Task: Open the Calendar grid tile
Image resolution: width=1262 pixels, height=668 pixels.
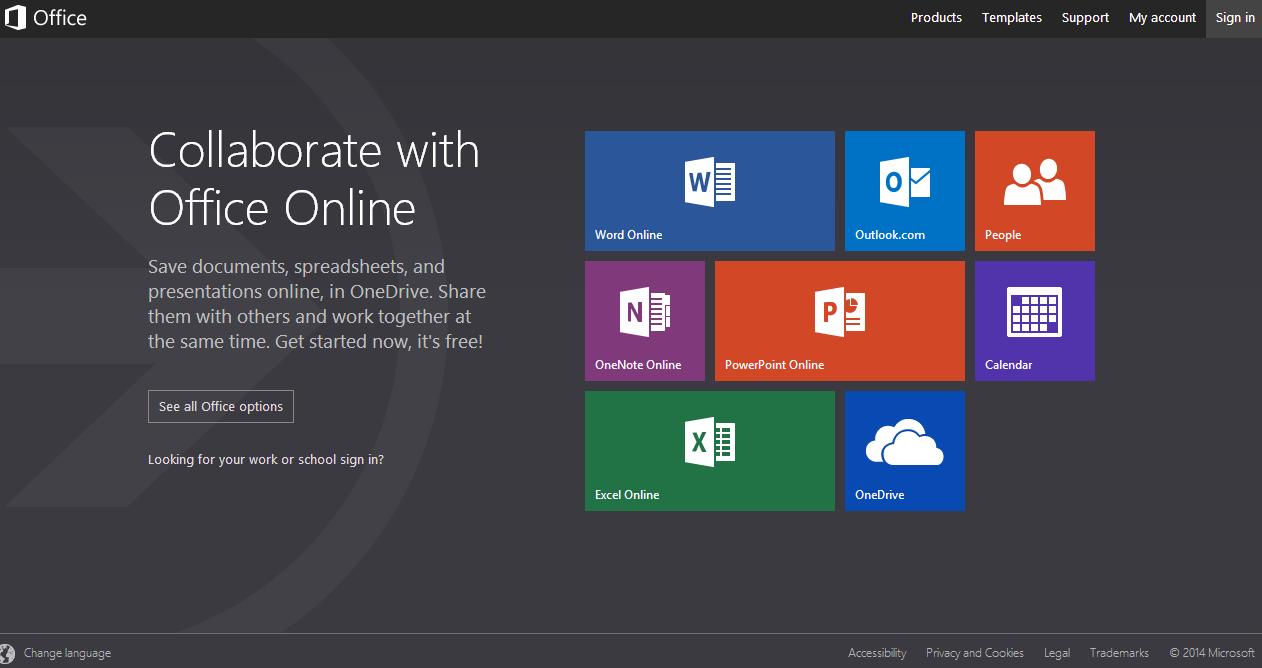Action: pos(1035,321)
